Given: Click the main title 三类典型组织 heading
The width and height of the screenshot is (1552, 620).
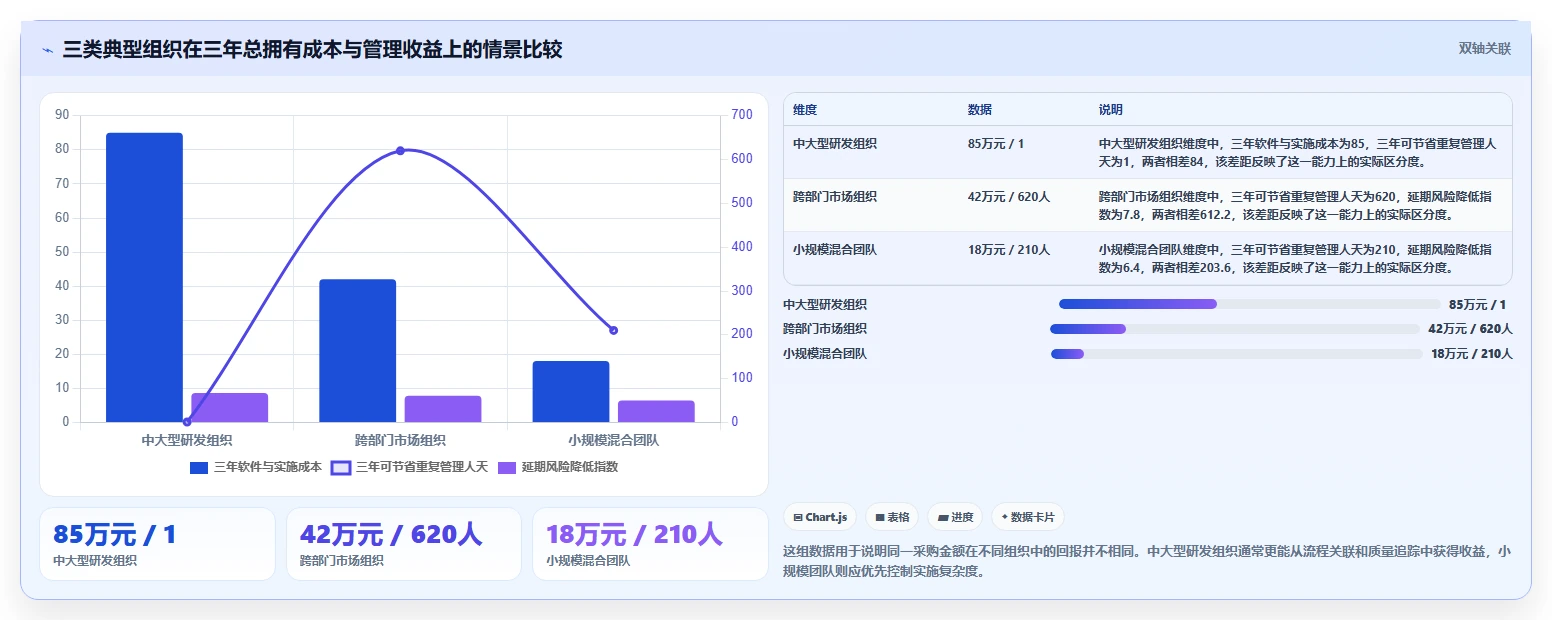Looking at the screenshot, I should [312, 50].
